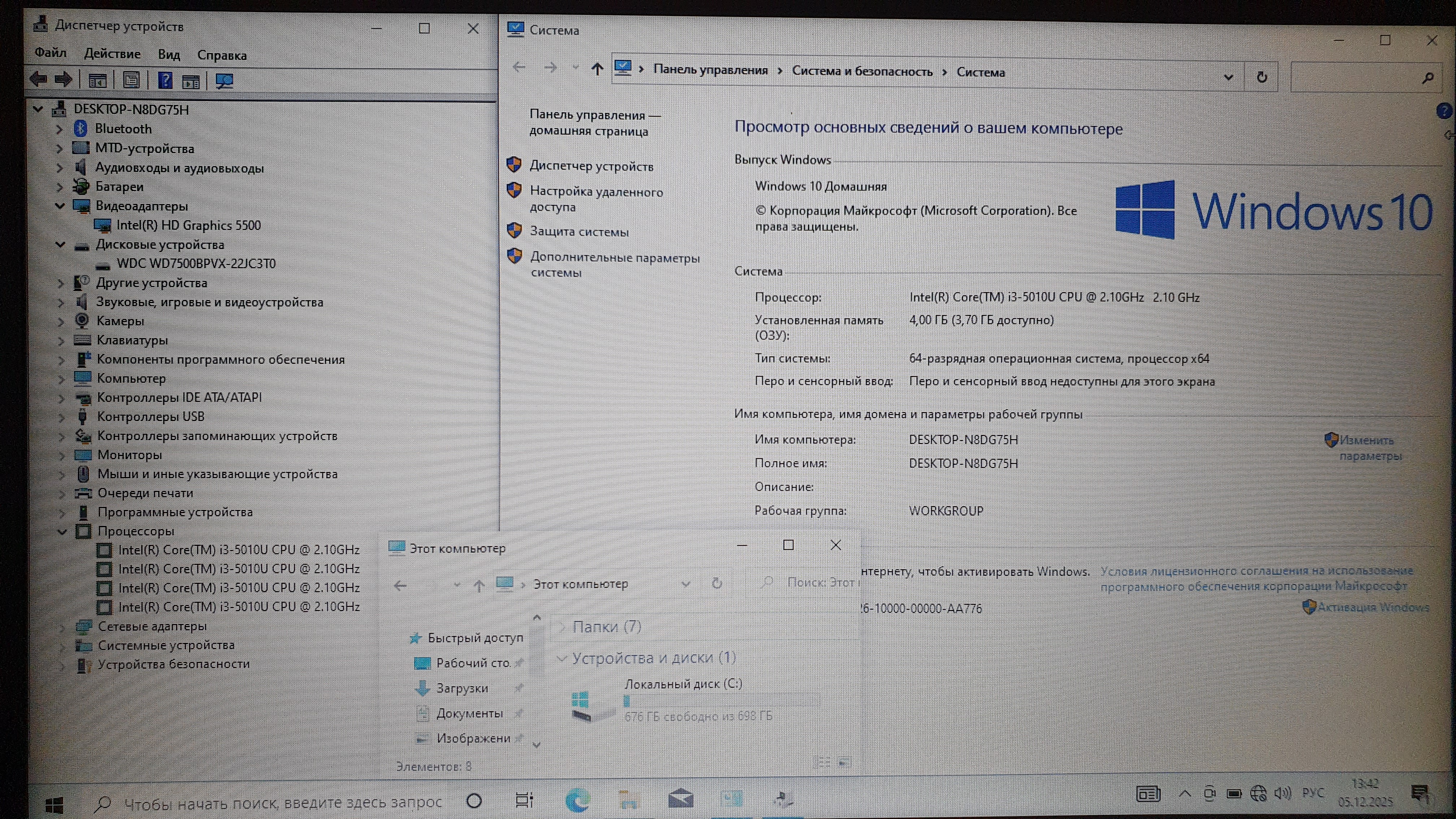Collapse the Видеоадаптеры tree node
The image size is (1456, 819).
pyautogui.click(x=60, y=206)
